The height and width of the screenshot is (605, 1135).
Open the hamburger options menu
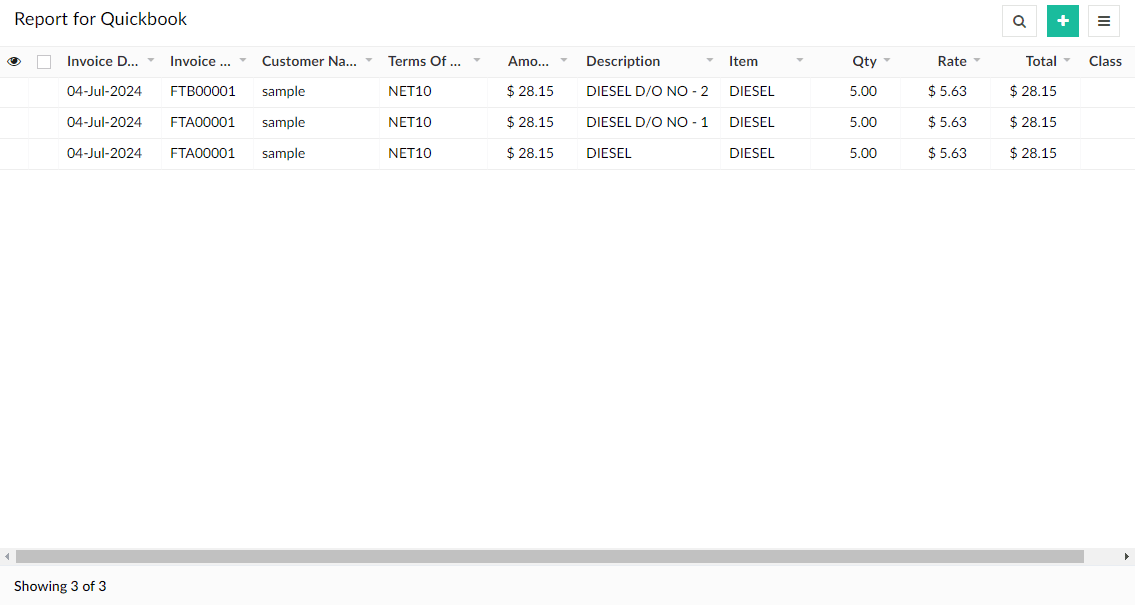pos(1105,21)
